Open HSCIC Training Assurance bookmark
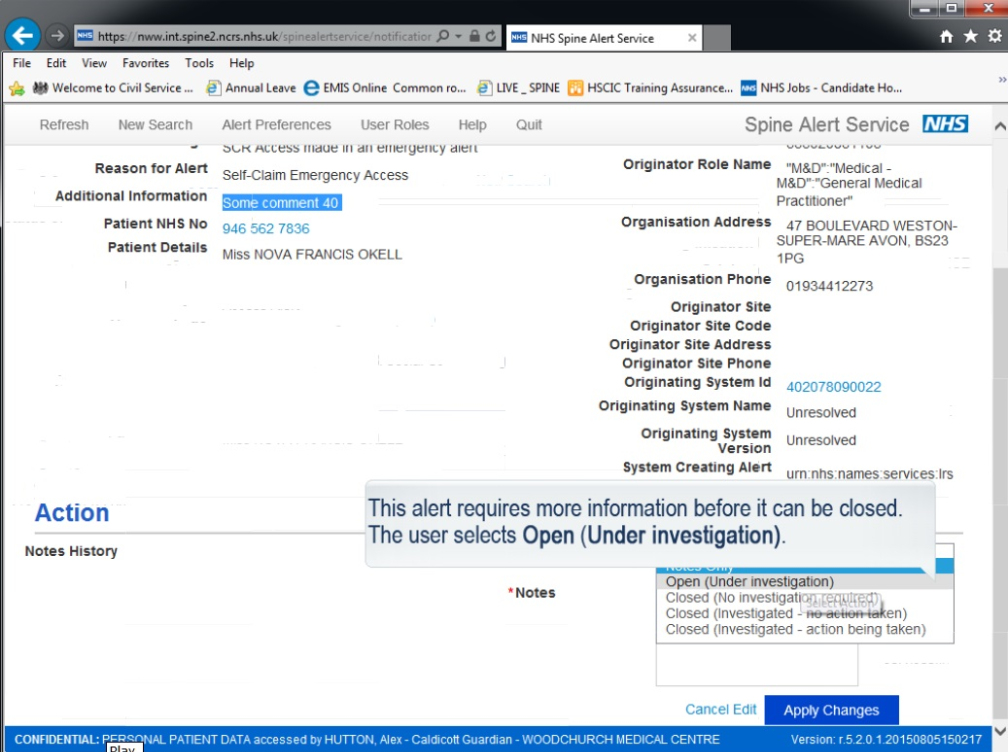Screen dimensions: 1008x752 pyautogui.click(x=651, y=88)
